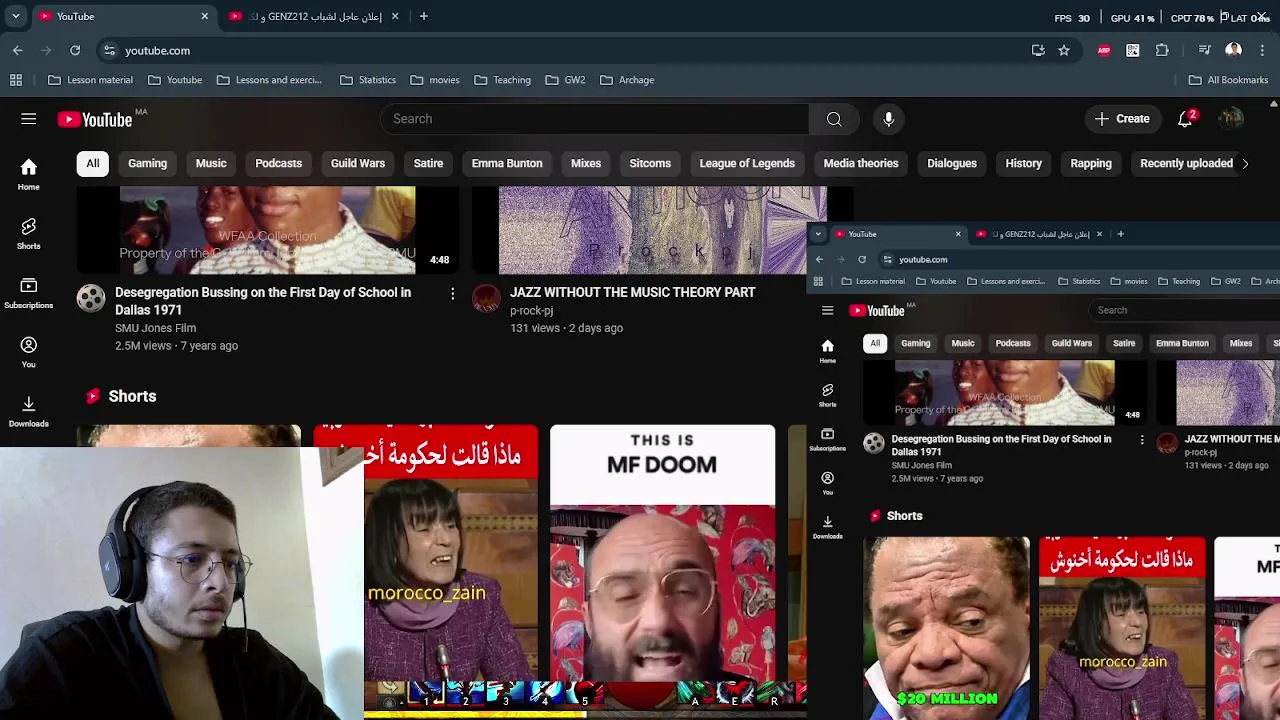This screenshot has width=1280, height=720.
Task: Open the account avatar menu in main window
Action: 1231,119
